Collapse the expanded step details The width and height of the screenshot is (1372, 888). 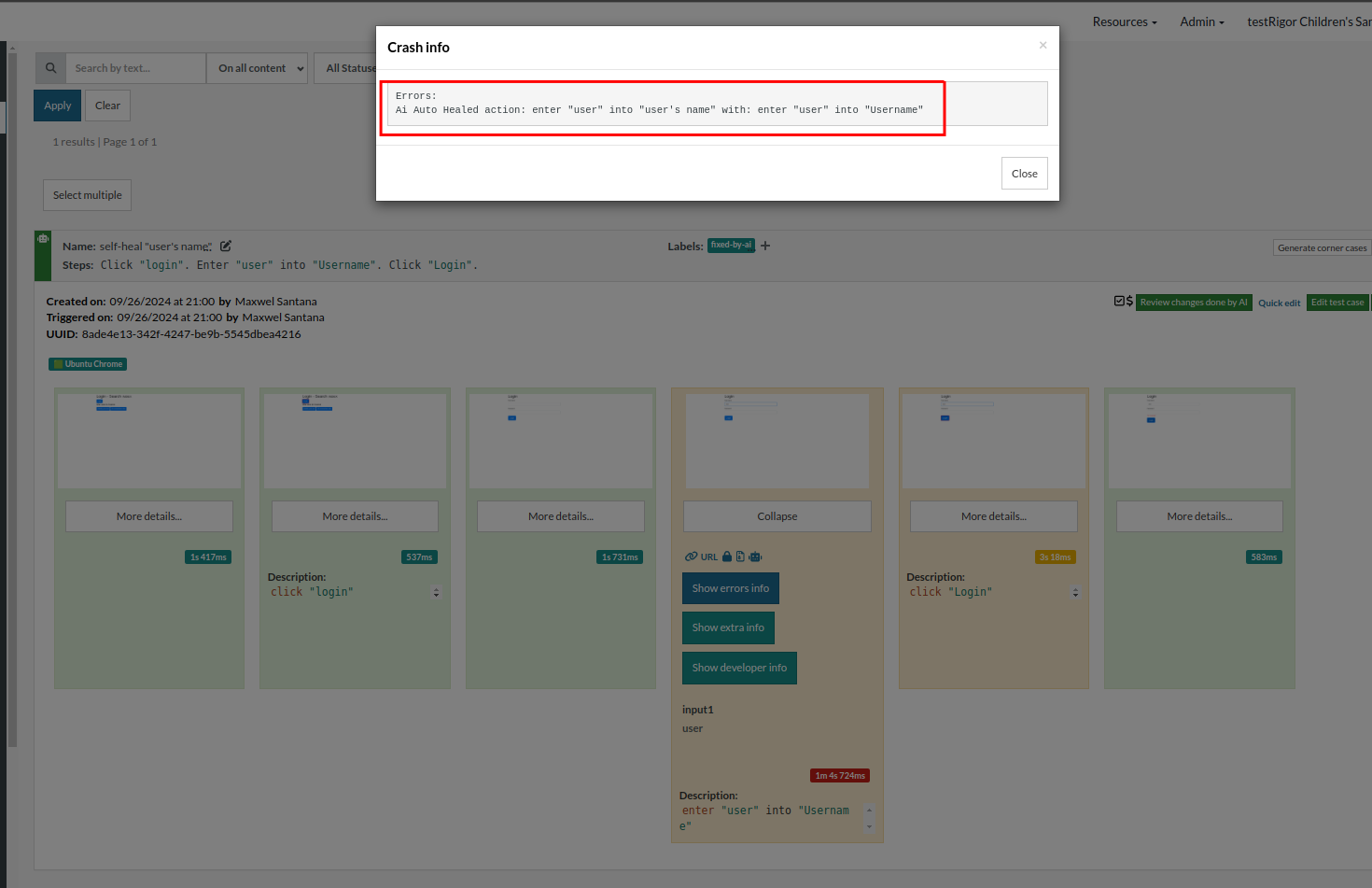click(x=777, y=516)
